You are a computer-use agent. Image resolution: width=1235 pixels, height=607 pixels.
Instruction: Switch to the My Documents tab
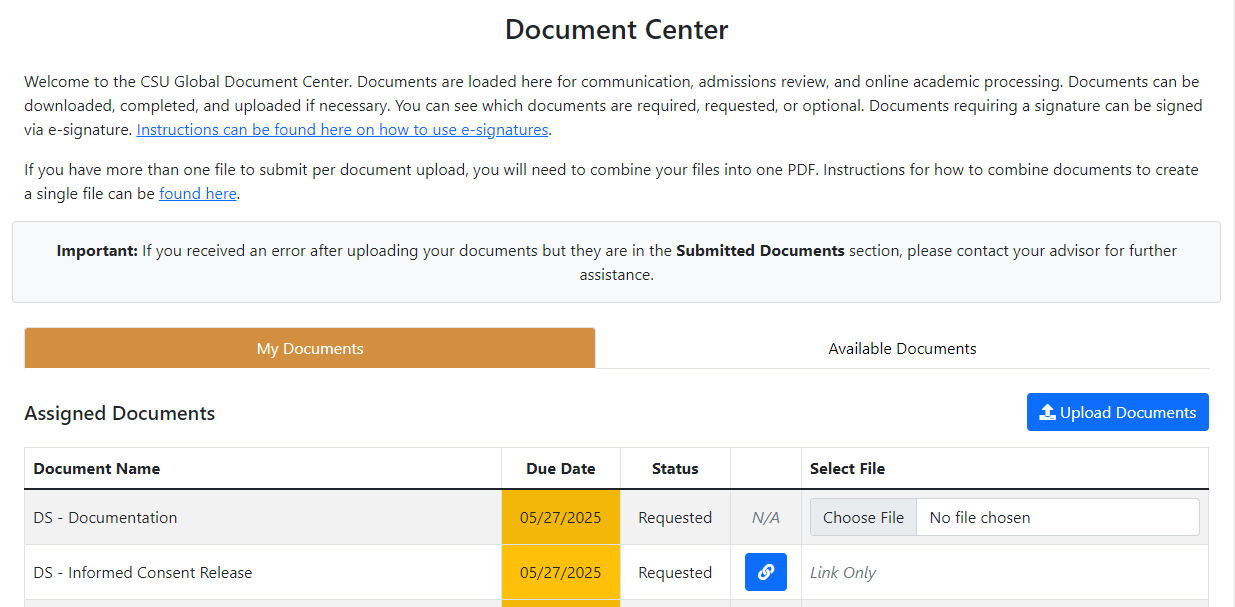click(310, 349)
